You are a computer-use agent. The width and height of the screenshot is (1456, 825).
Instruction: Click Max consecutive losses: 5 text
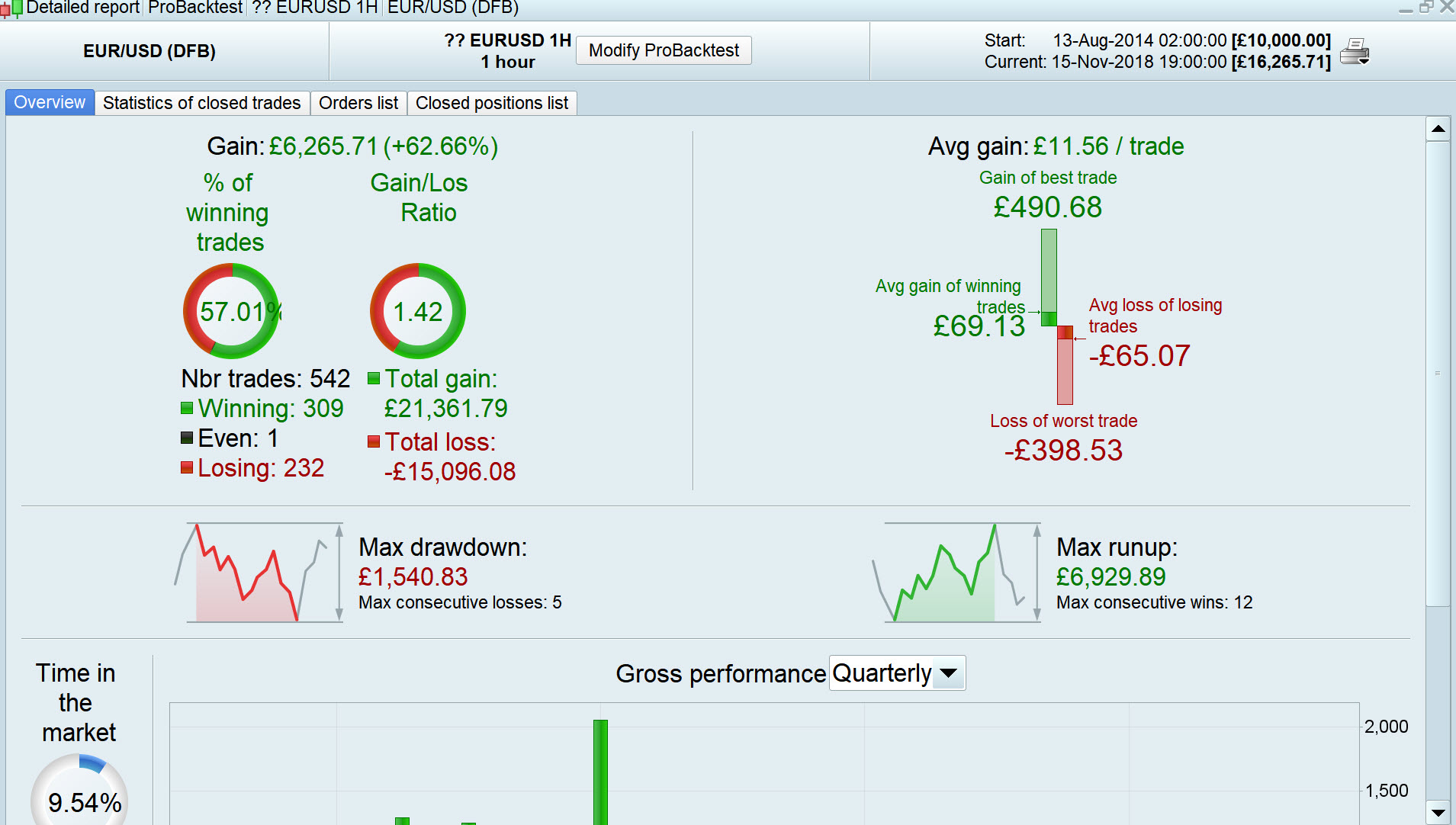[x=460, y=602]
